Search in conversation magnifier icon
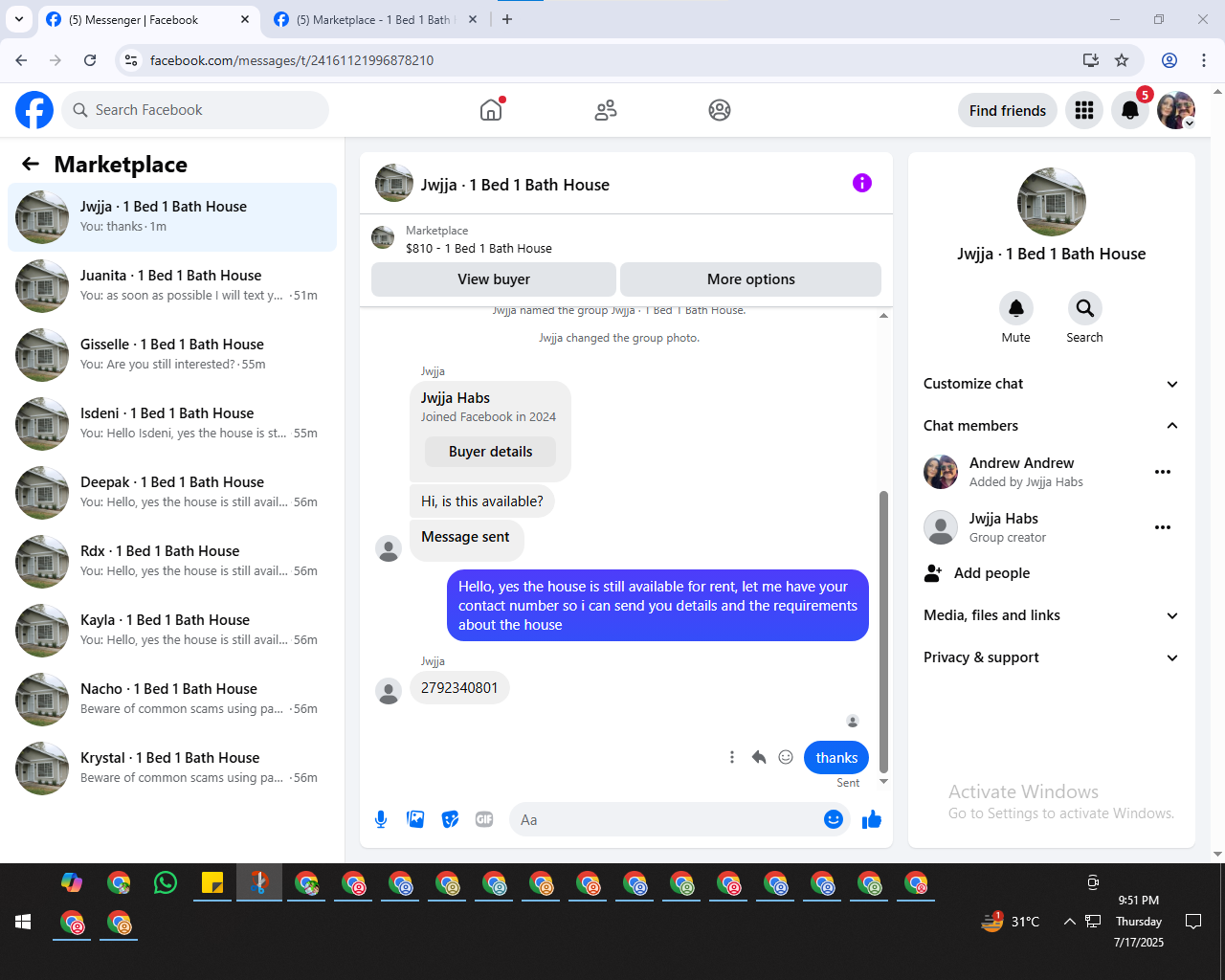This screenshot has width=1225, height=980. click(1084, 308)
